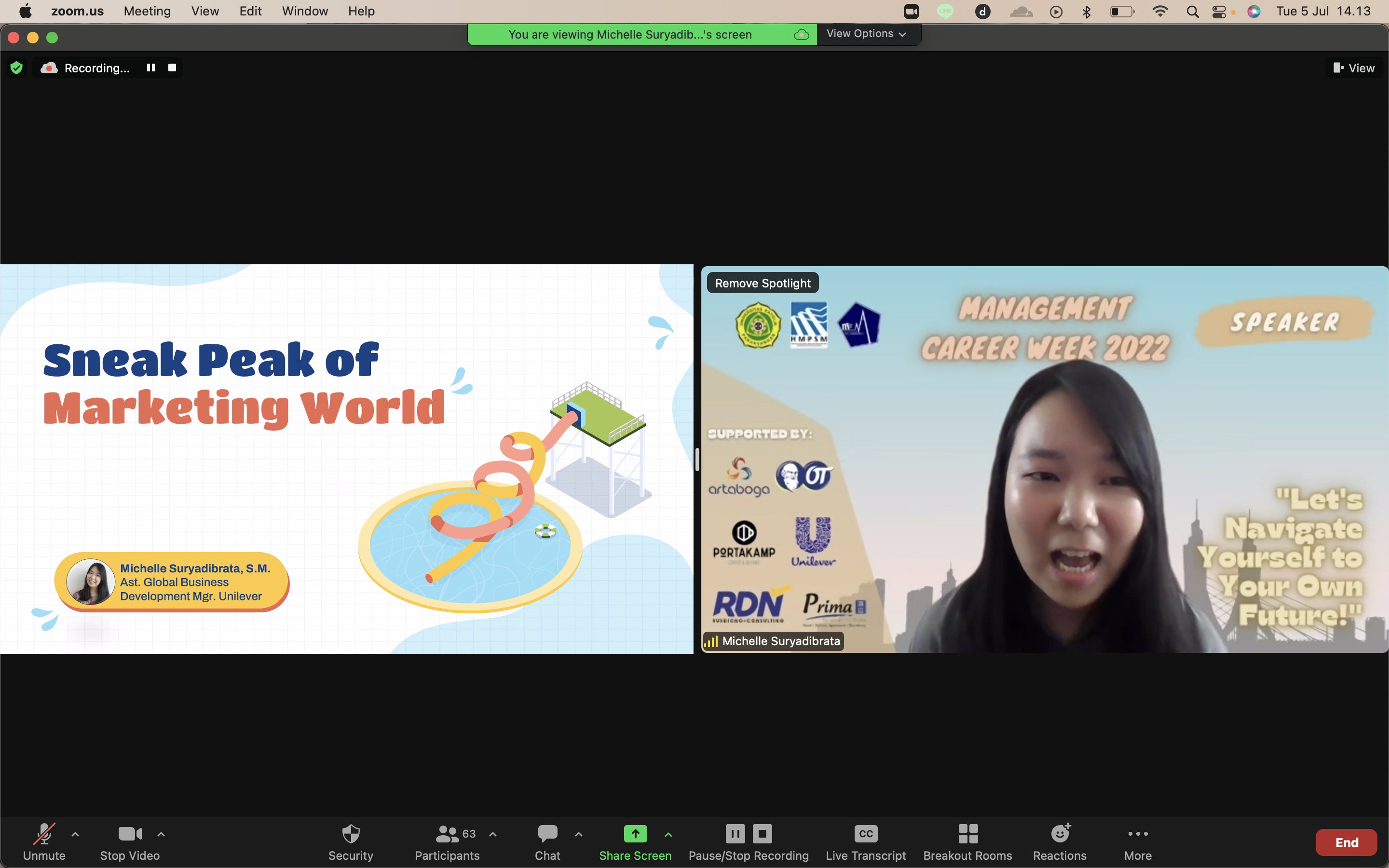Open the Window menu
1389x868 pixels.
click(x=305, y=11)
